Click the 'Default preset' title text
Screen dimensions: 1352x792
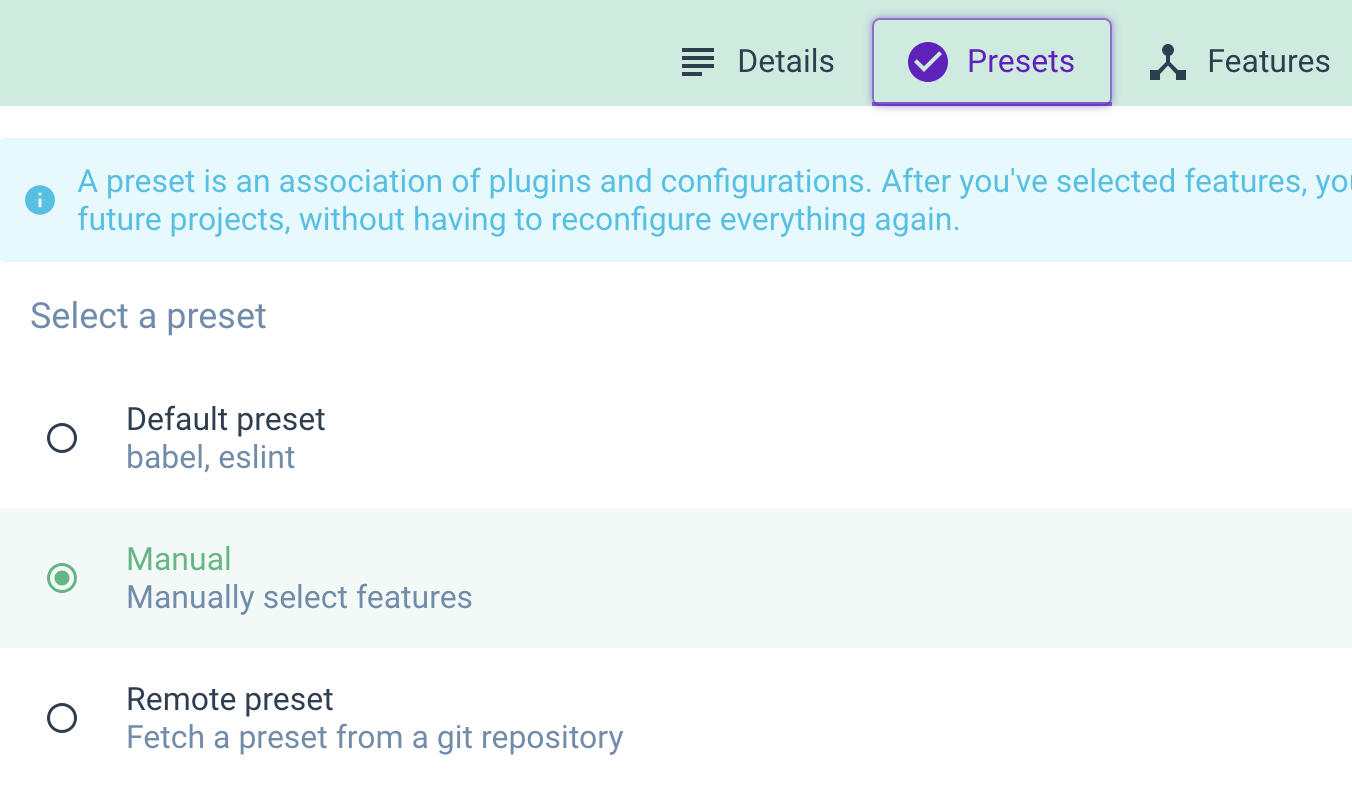pyautogui.click(x=226, y=419)
